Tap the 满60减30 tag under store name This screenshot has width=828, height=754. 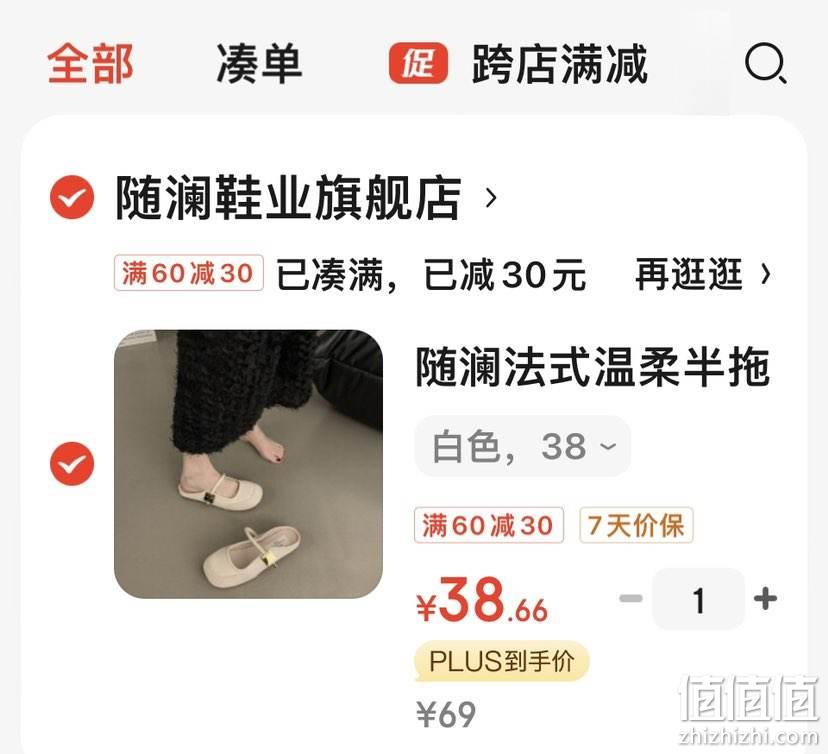(x=189, y=273)
